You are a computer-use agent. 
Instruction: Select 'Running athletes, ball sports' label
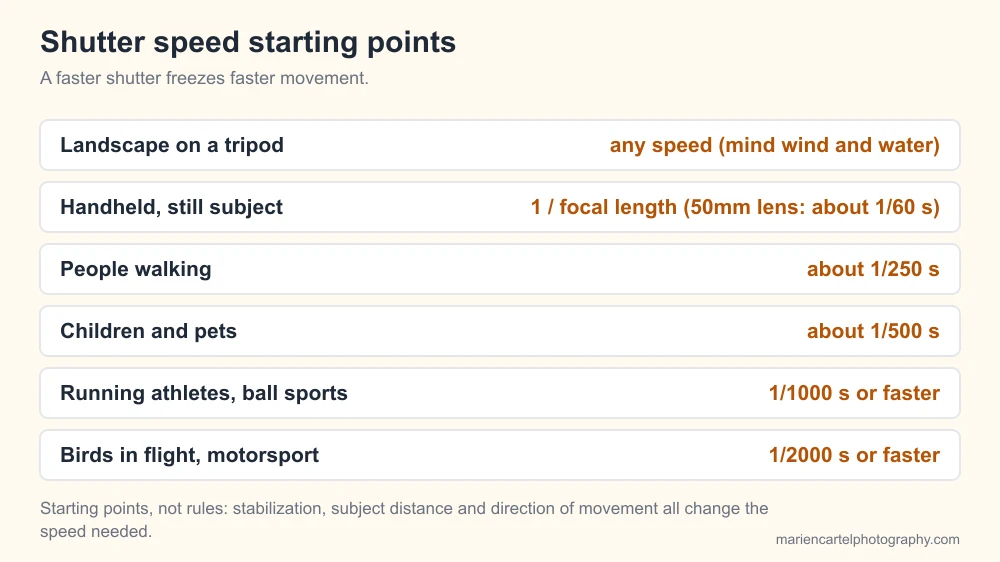coord(204,393)
